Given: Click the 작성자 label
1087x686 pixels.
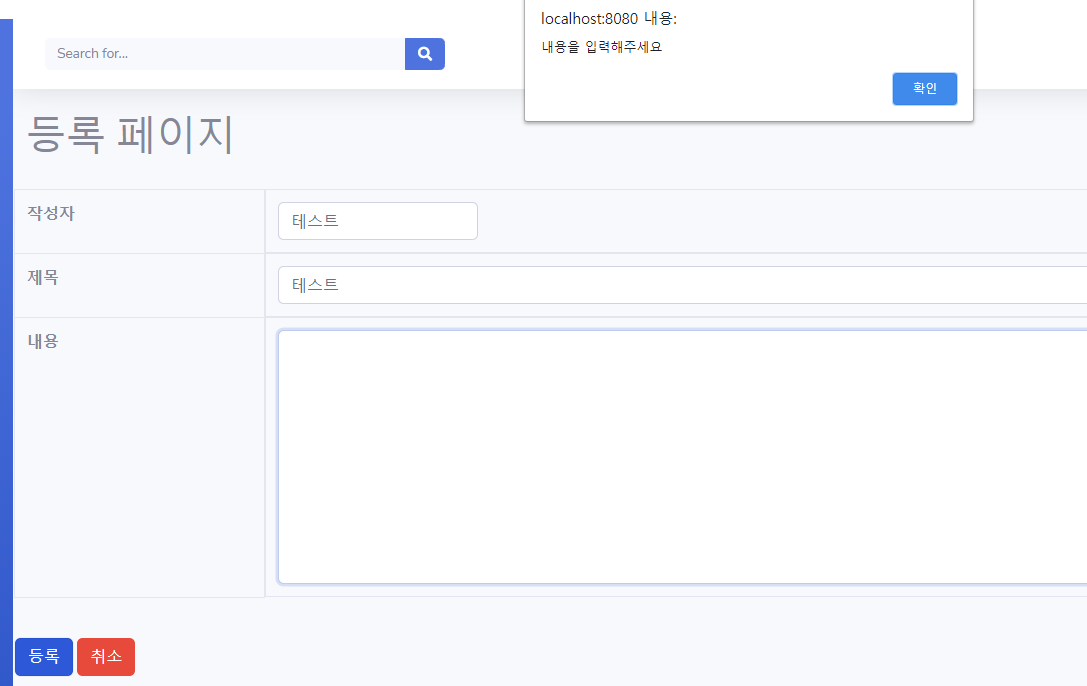Looking at the screenshot, I should point(51,213).
